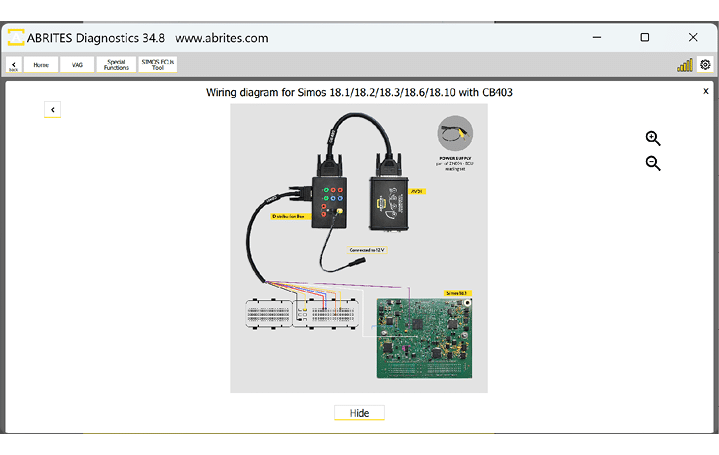Viewport: 719px width, 455px height.
Task: Zoom out of the wiring diagram
Action: [x=653, y=163]
